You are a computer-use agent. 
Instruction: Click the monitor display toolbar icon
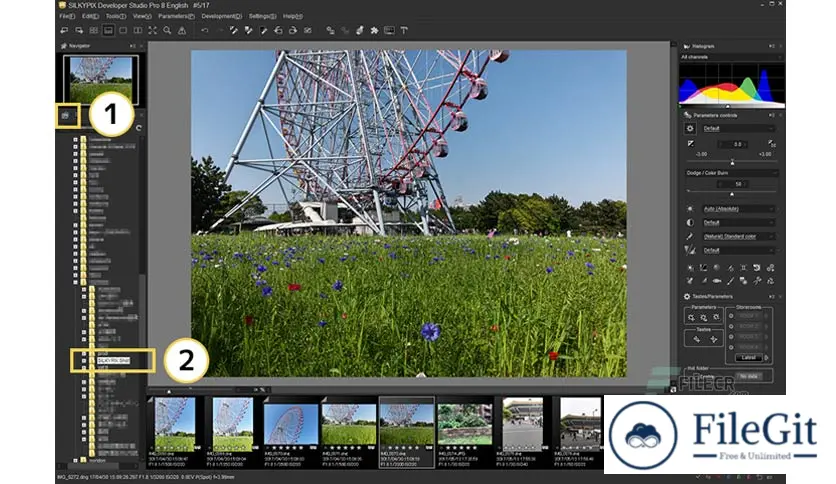(x=389, y=30)
